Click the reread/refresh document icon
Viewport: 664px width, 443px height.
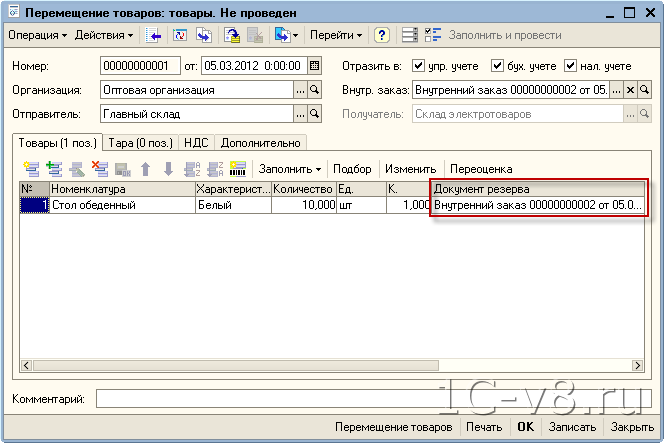[x=180, y=35]
